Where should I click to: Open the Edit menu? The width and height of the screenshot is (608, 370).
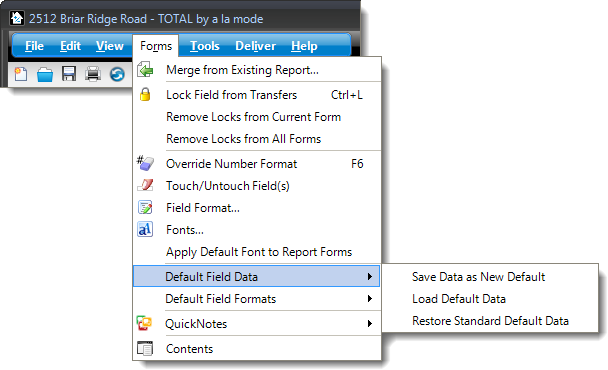tap(70, 46)
